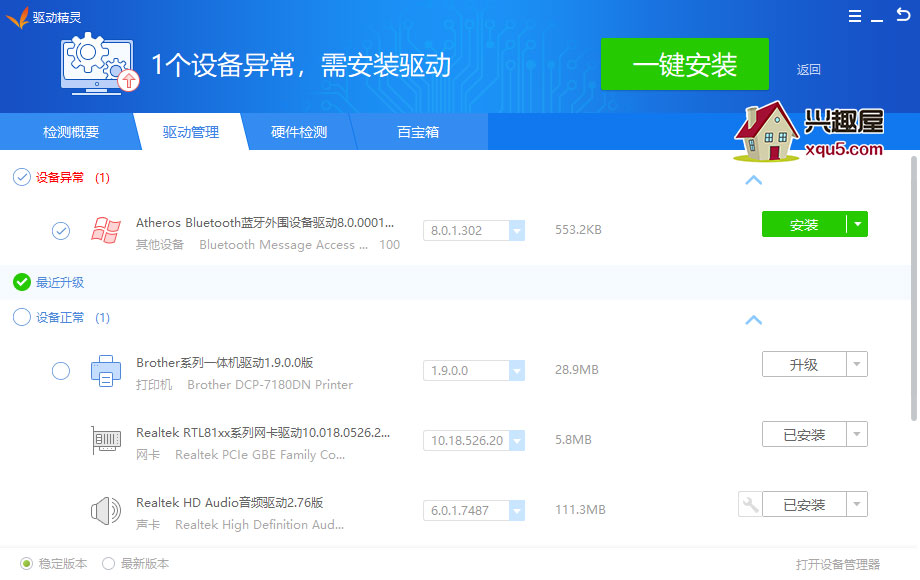Click the Realtek RTL81xx network driver title
The image size is (920, 580).
(x=263, y=432)
